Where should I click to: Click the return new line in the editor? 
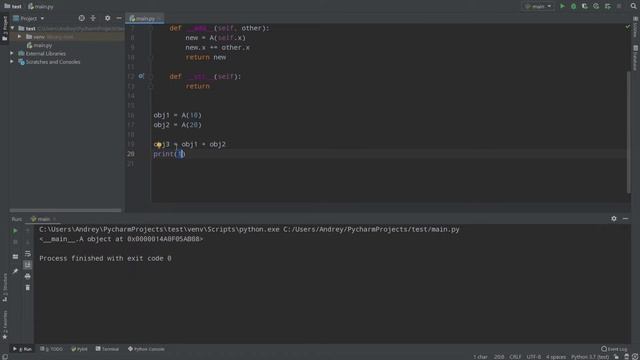tap(206, 57)
